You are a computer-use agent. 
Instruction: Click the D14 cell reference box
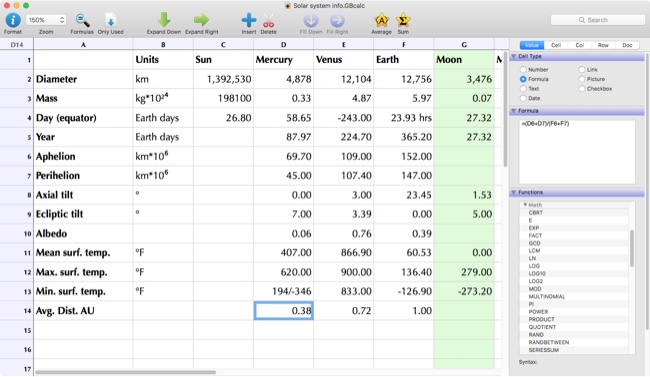(x=17, y=44)
